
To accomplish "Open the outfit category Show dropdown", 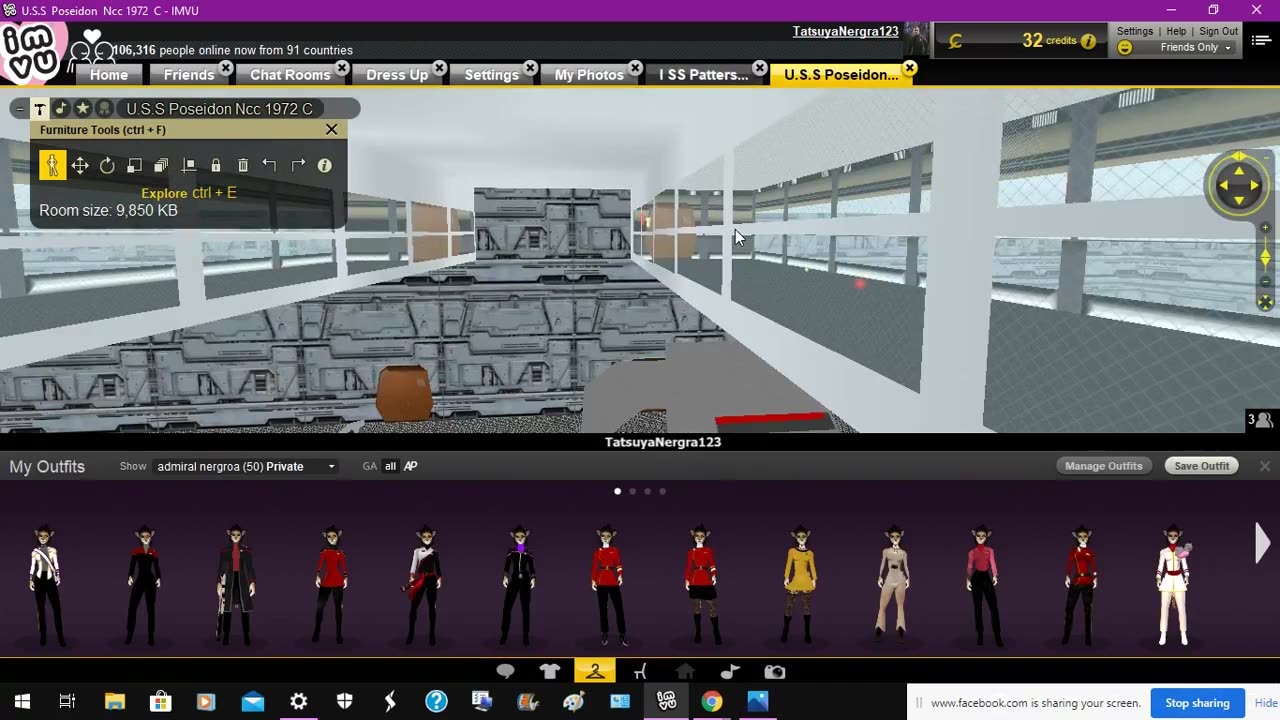I will click(246, 466).
